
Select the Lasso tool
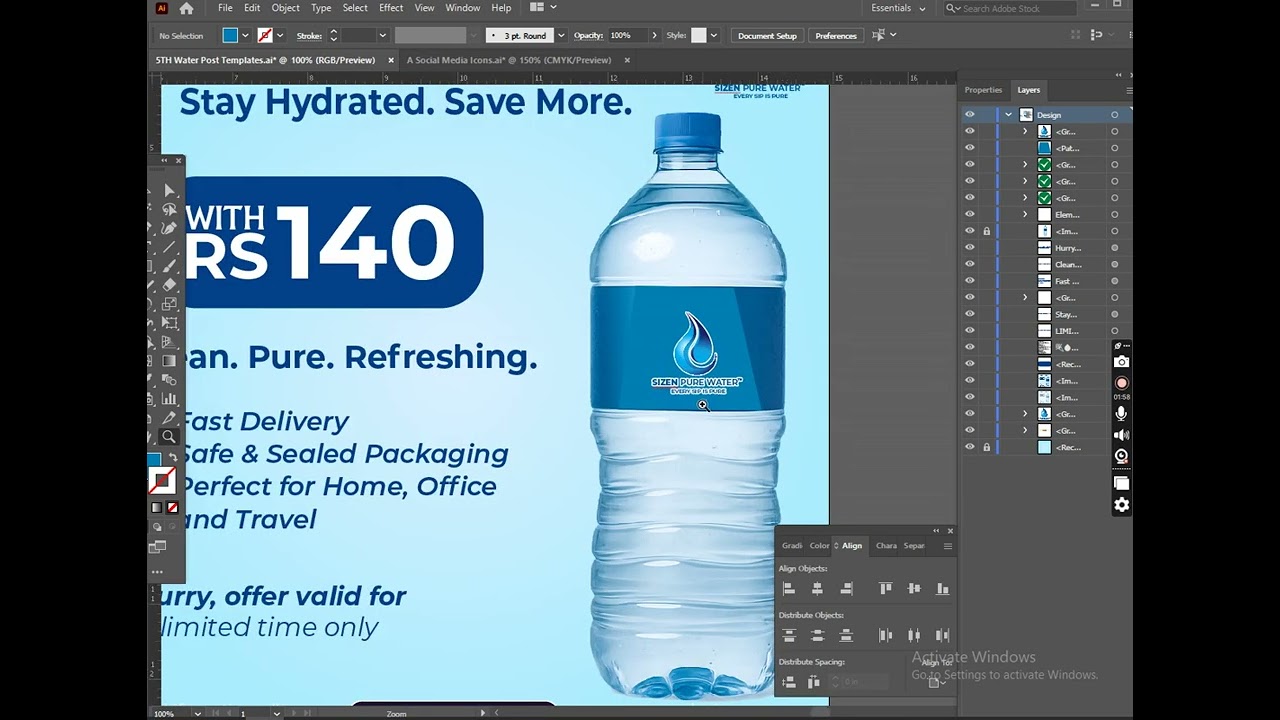tap(170, 209)
